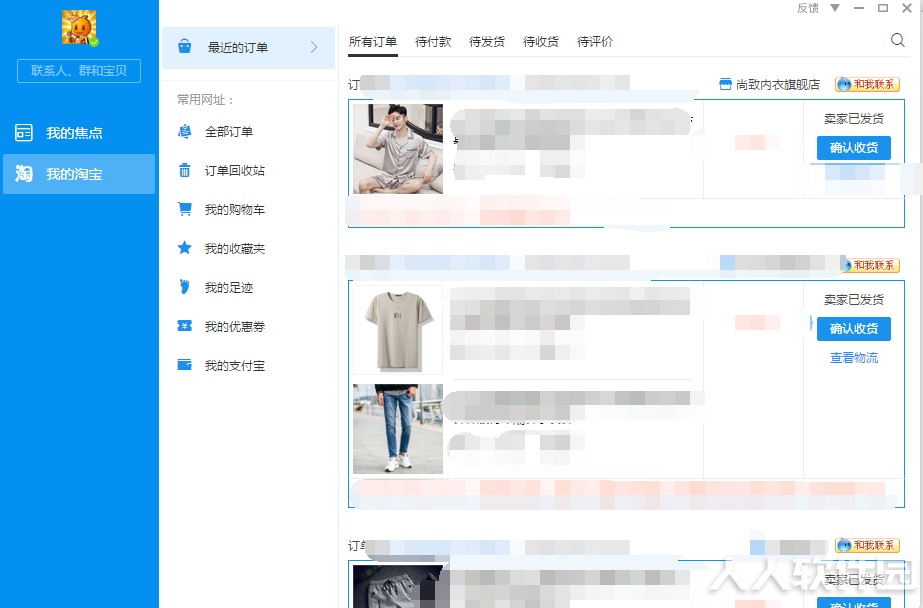
Task: Click the user avatar picture
Action: 79,27
